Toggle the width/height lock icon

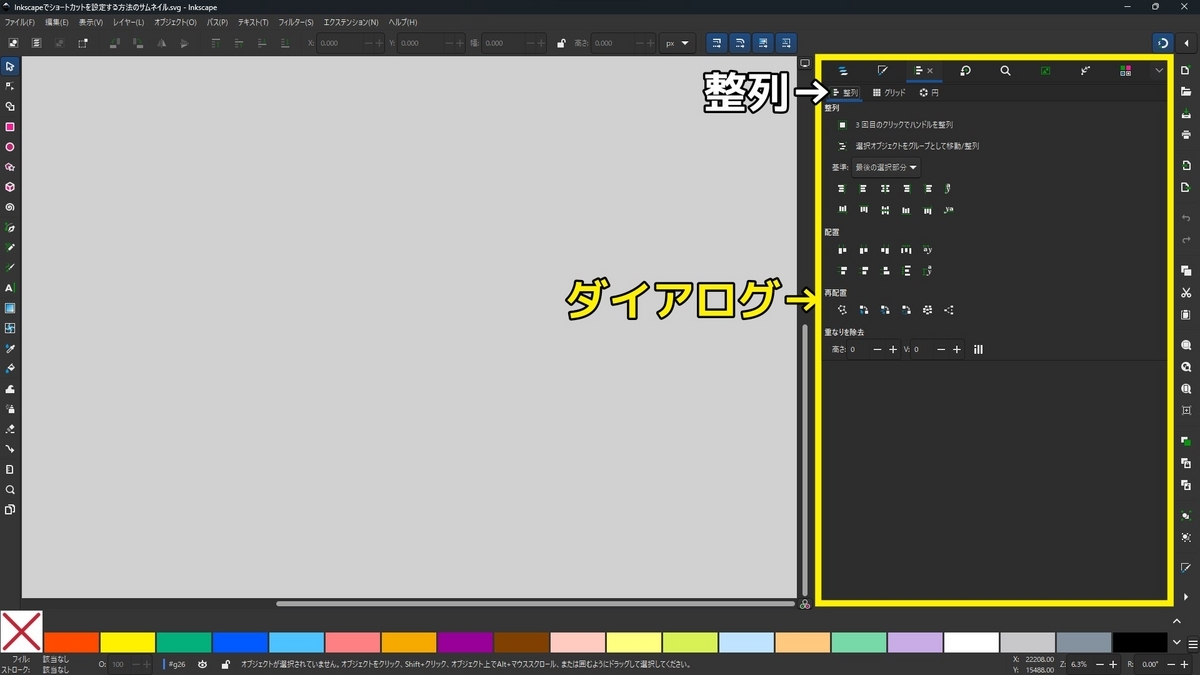click(x=561, y=43)
